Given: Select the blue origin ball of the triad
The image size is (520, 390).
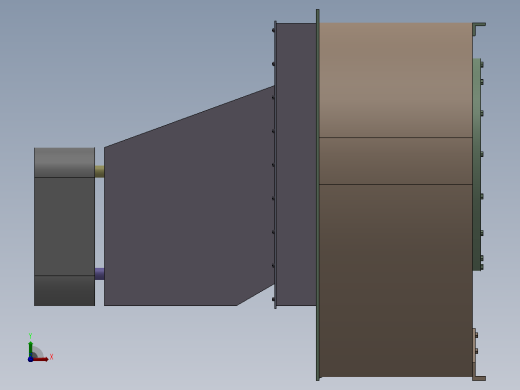Looking at the screenshot, I should coord(30,359).
